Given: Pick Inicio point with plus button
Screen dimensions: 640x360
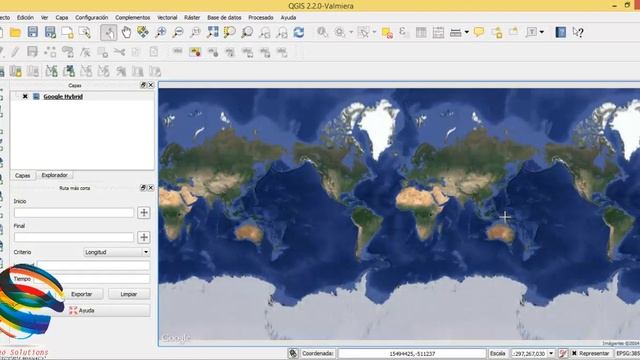Looking at the screenshot, I should (144, 213).
